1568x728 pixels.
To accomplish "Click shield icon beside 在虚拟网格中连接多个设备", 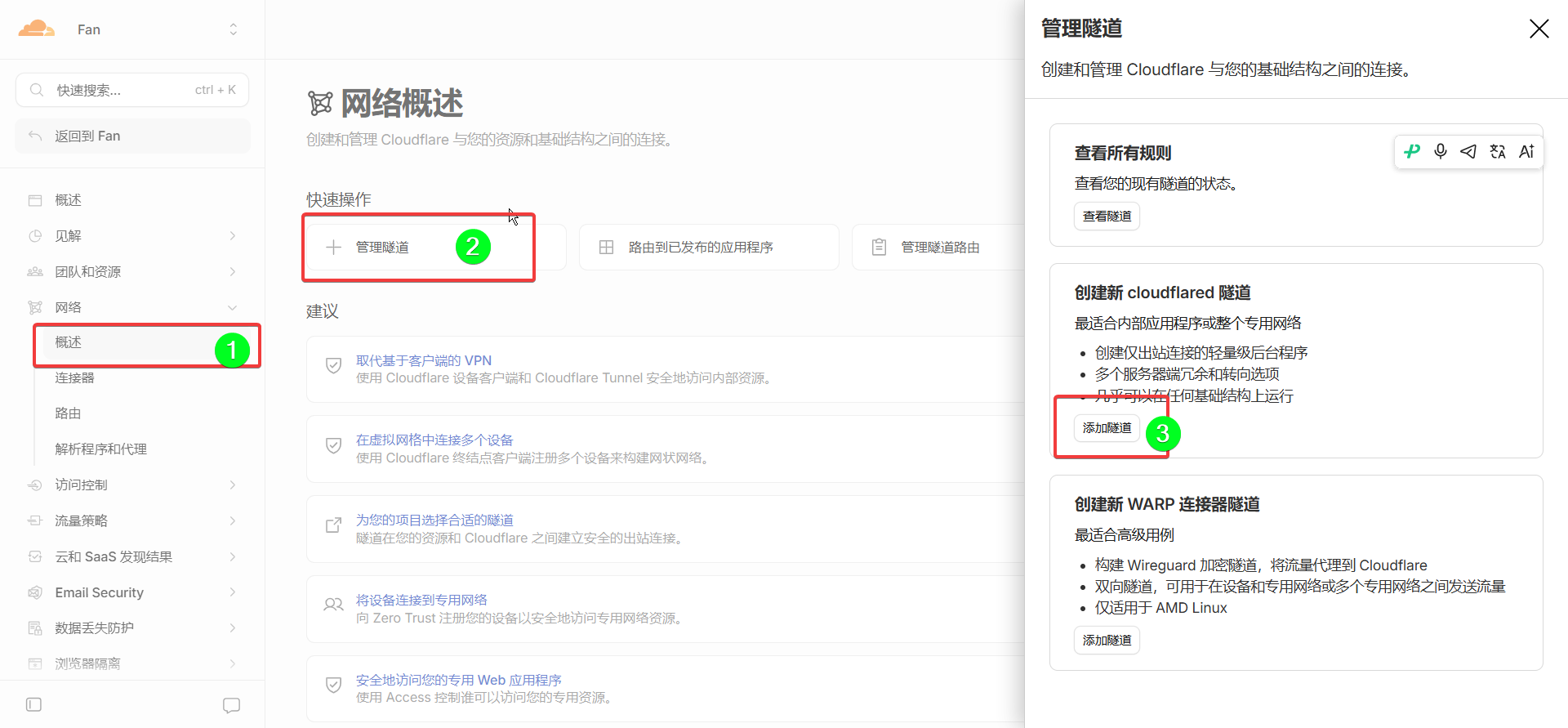I will (333, 445).
